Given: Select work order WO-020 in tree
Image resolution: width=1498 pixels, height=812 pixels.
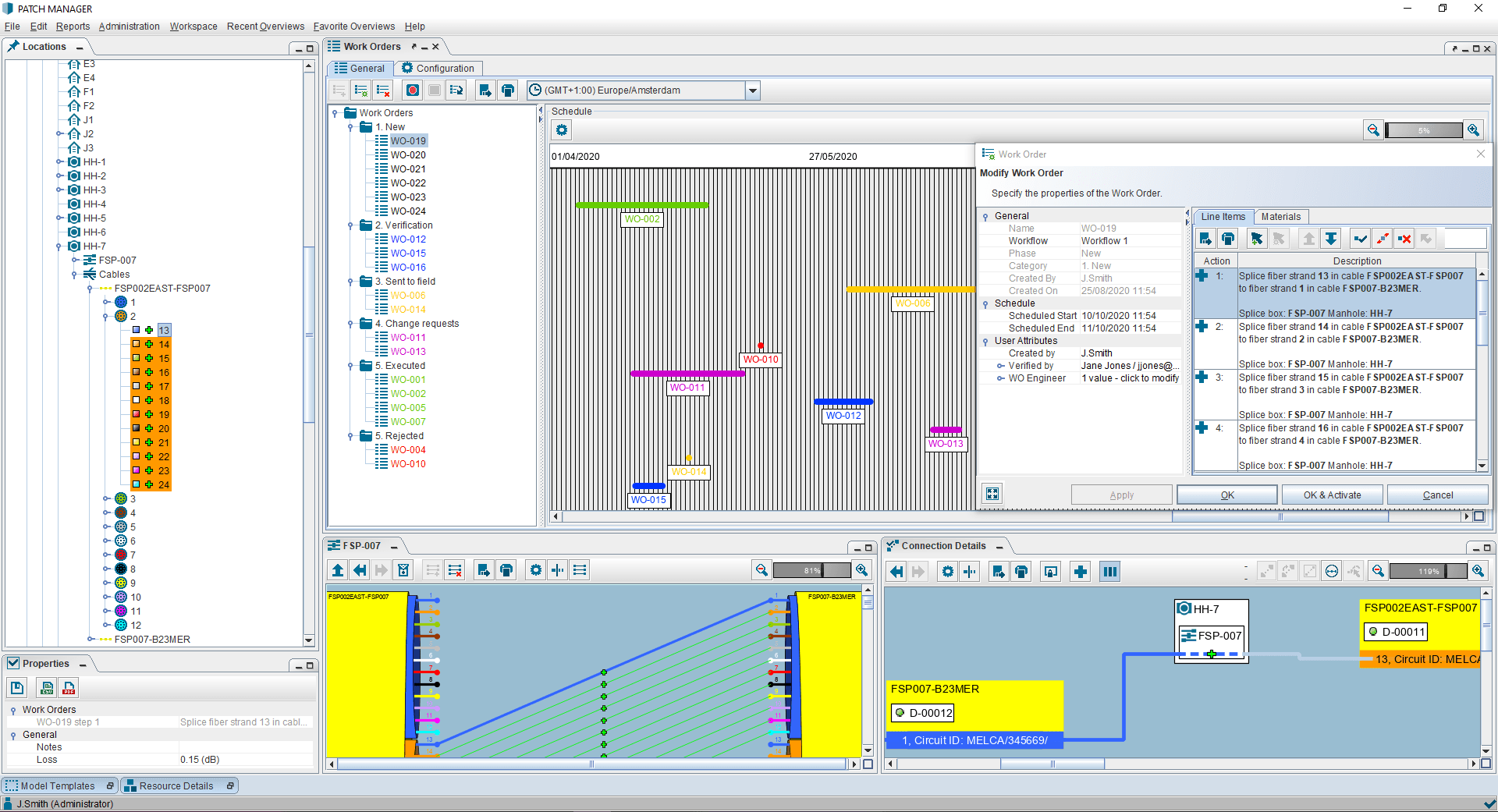Looking at the screenshot, I should click(x=408, y=155).
